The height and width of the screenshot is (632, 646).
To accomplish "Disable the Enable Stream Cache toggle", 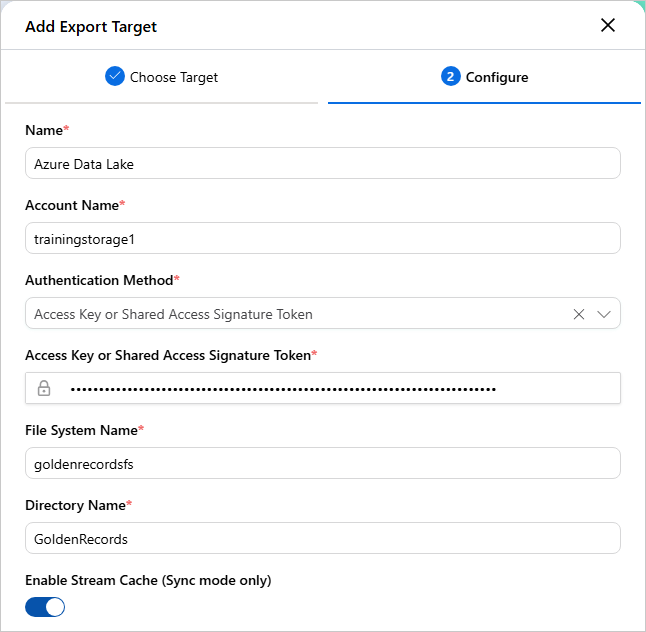I will coord(45,607).
